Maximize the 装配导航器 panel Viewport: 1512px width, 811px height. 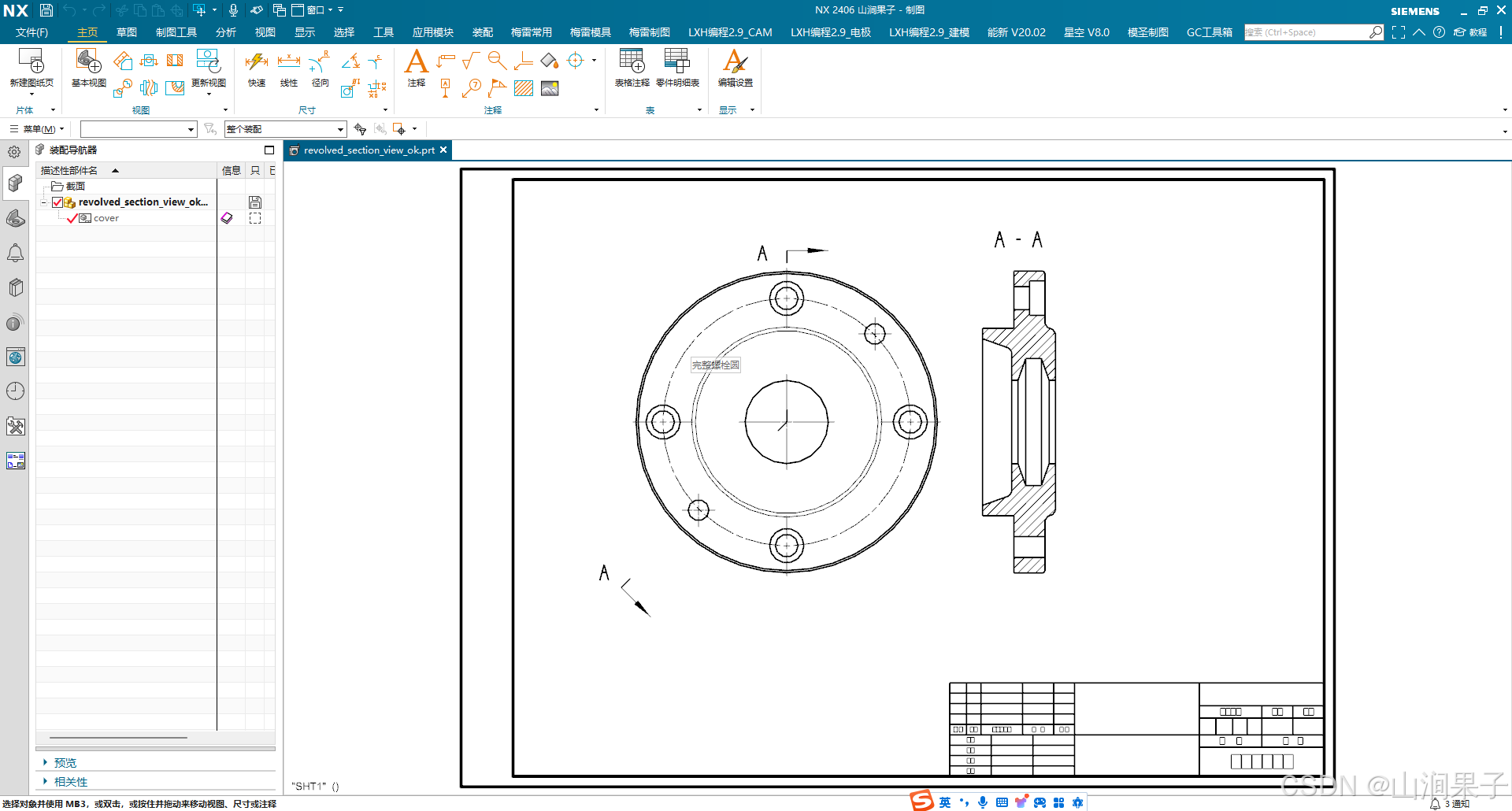pyautogui.click(x=269, y=150)
